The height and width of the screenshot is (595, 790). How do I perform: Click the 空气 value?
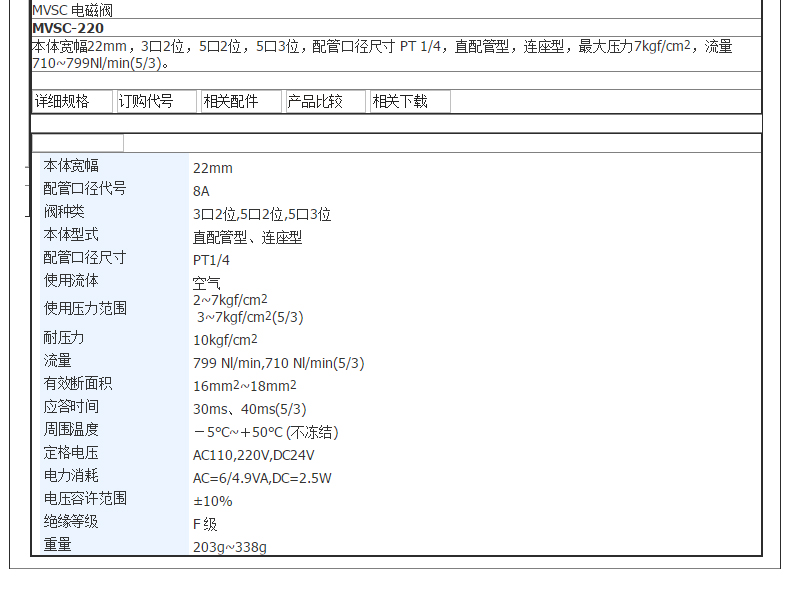(x=207, y=283)
